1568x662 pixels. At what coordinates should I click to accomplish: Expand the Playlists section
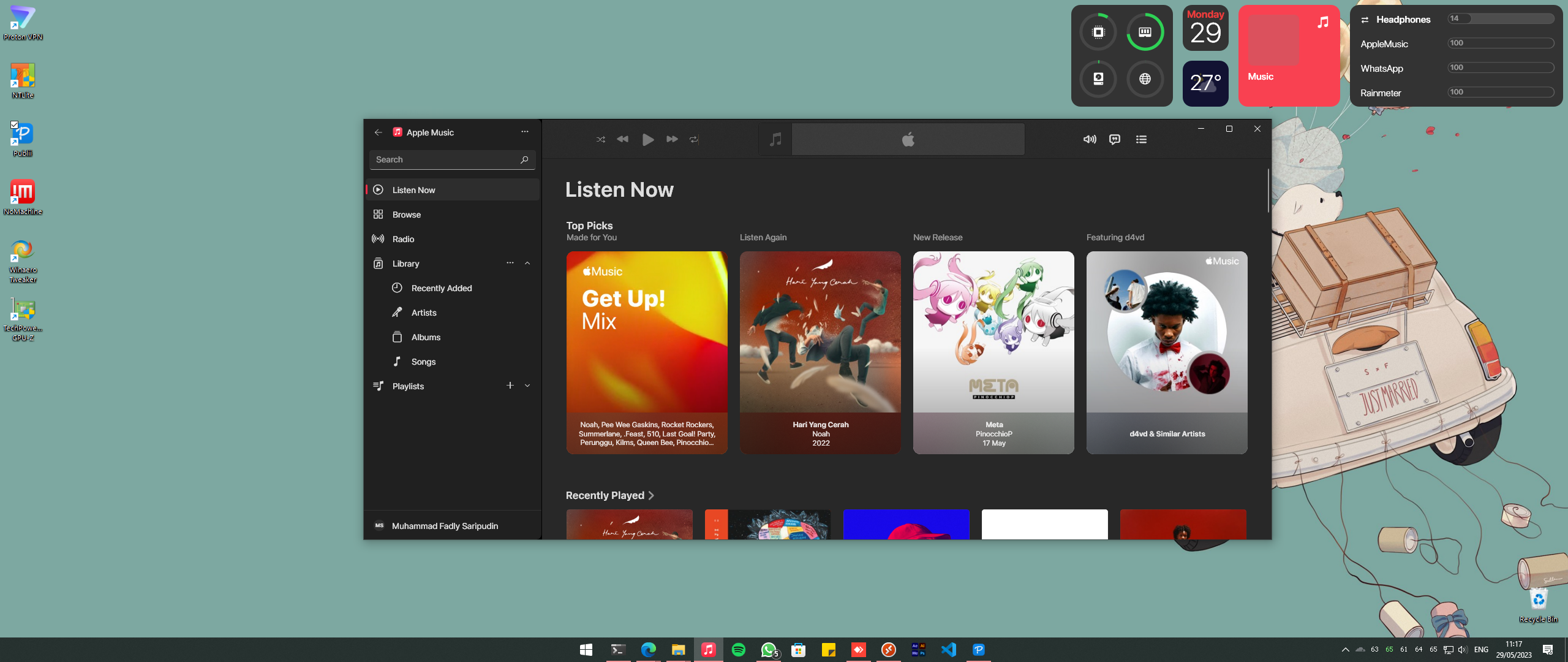pyautogui.click(x=527, y=386)
